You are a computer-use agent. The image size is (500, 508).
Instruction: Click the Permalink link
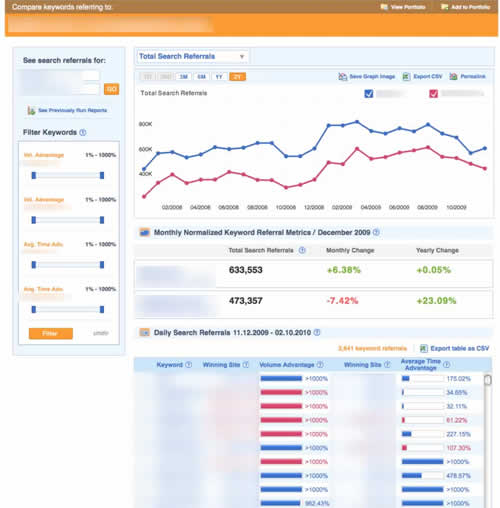pyautogui.click(x=473, y=77)
